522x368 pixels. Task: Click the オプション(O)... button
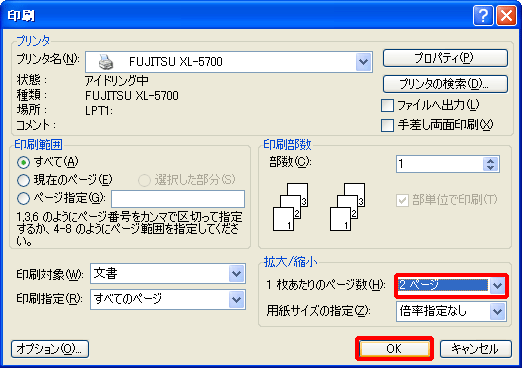(50, 349)
